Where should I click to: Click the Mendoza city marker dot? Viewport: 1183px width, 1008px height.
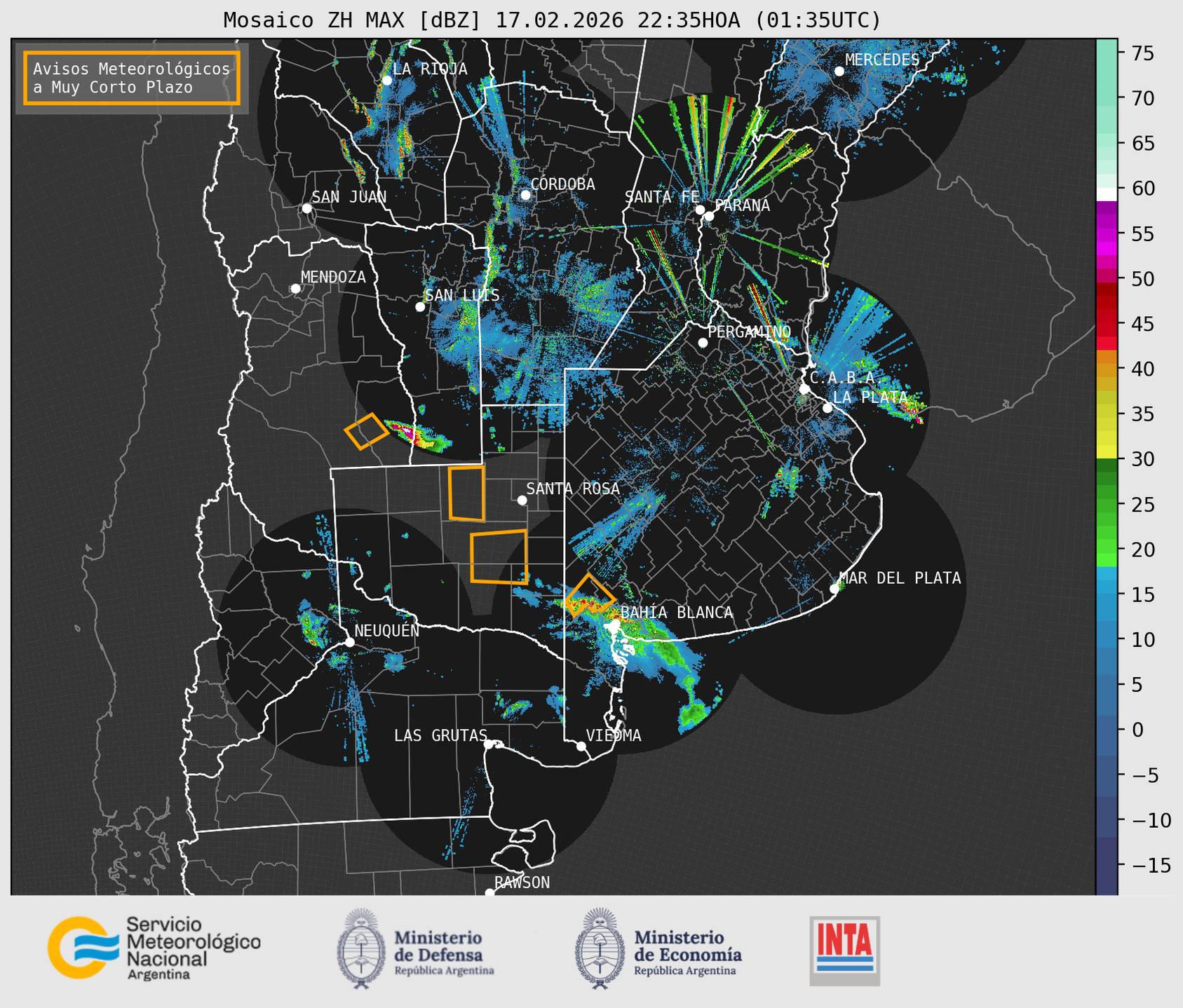point(295,289)
